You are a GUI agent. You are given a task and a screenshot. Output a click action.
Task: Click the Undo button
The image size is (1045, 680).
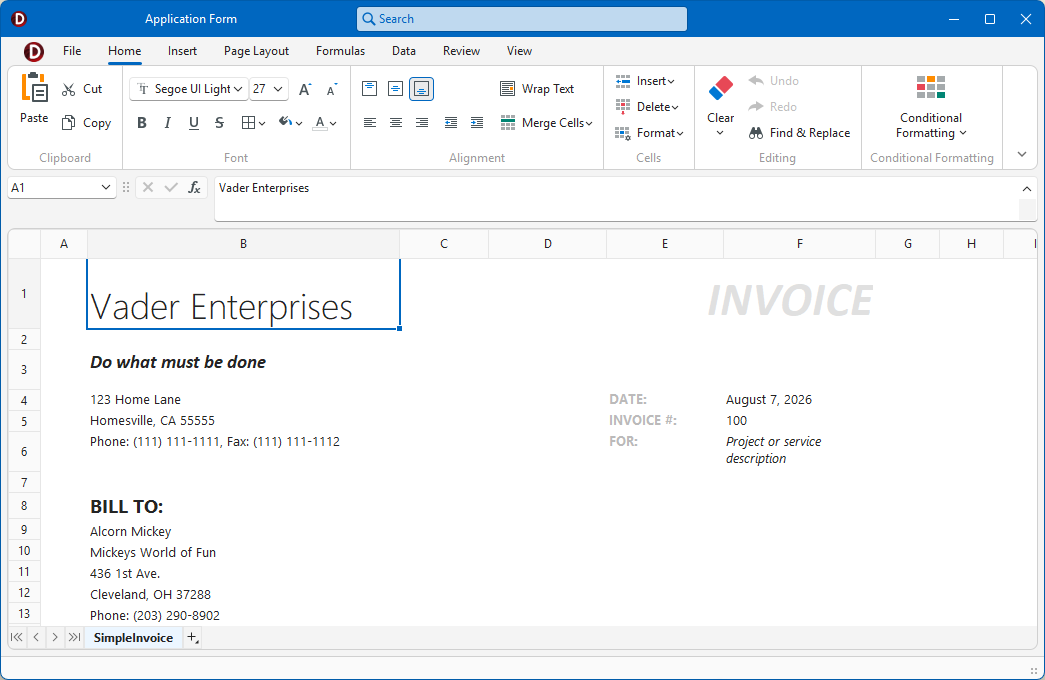[x=773, y=81]
